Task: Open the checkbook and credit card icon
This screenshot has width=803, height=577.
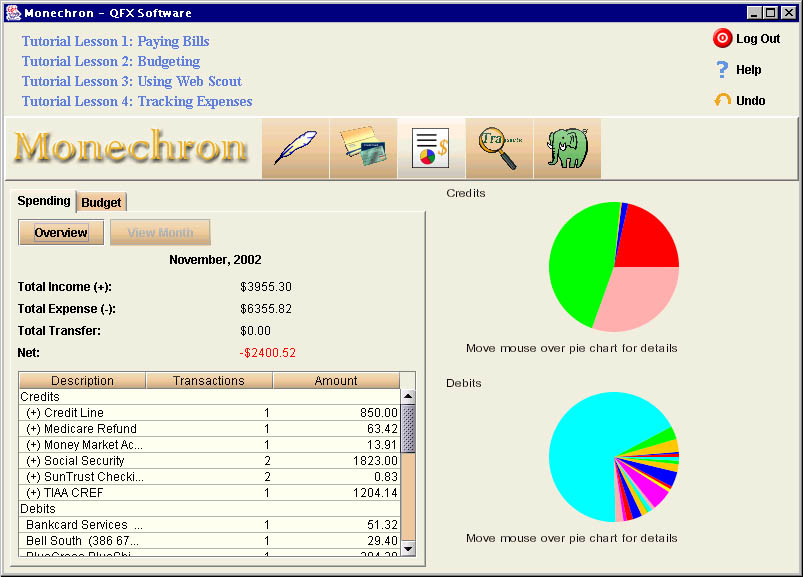Action: click(363, 148)
